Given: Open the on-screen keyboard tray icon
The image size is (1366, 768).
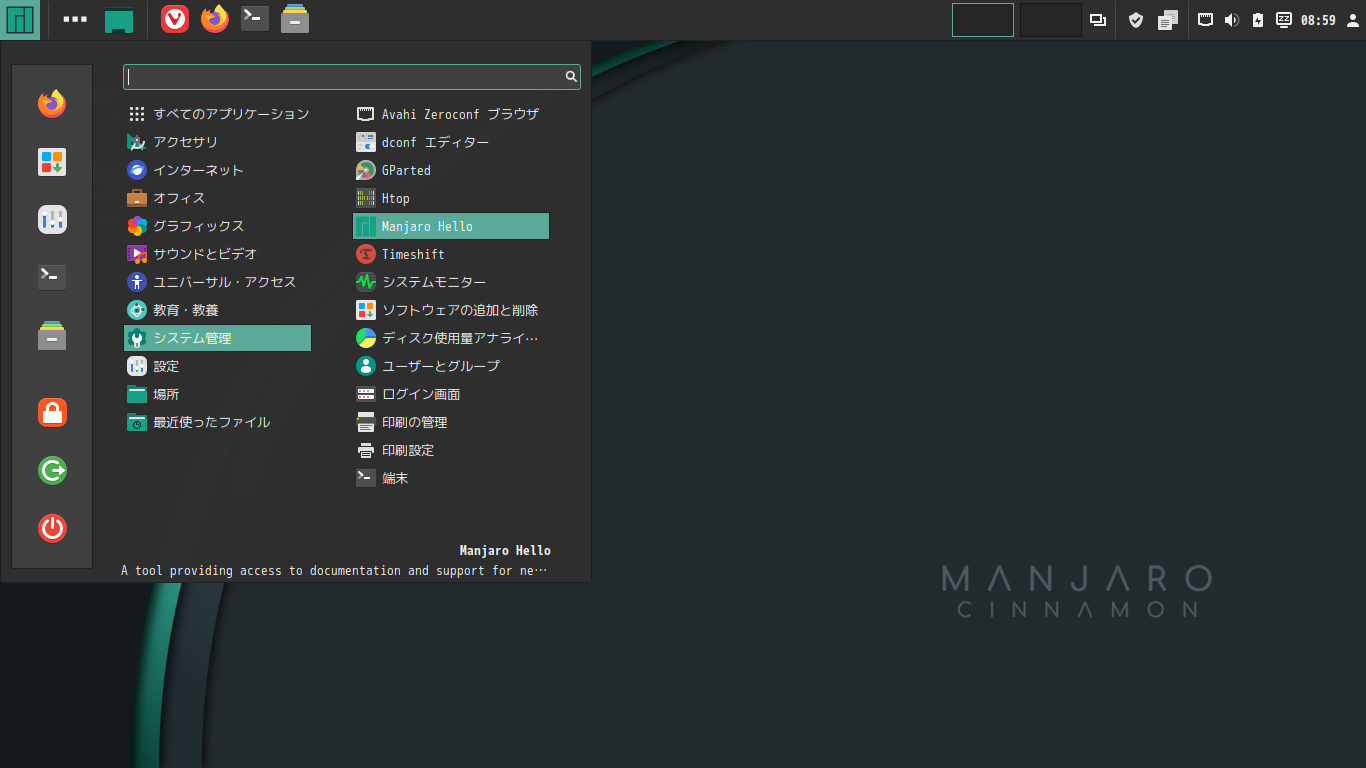Looking at the screenshot, I should point(1284,20).
